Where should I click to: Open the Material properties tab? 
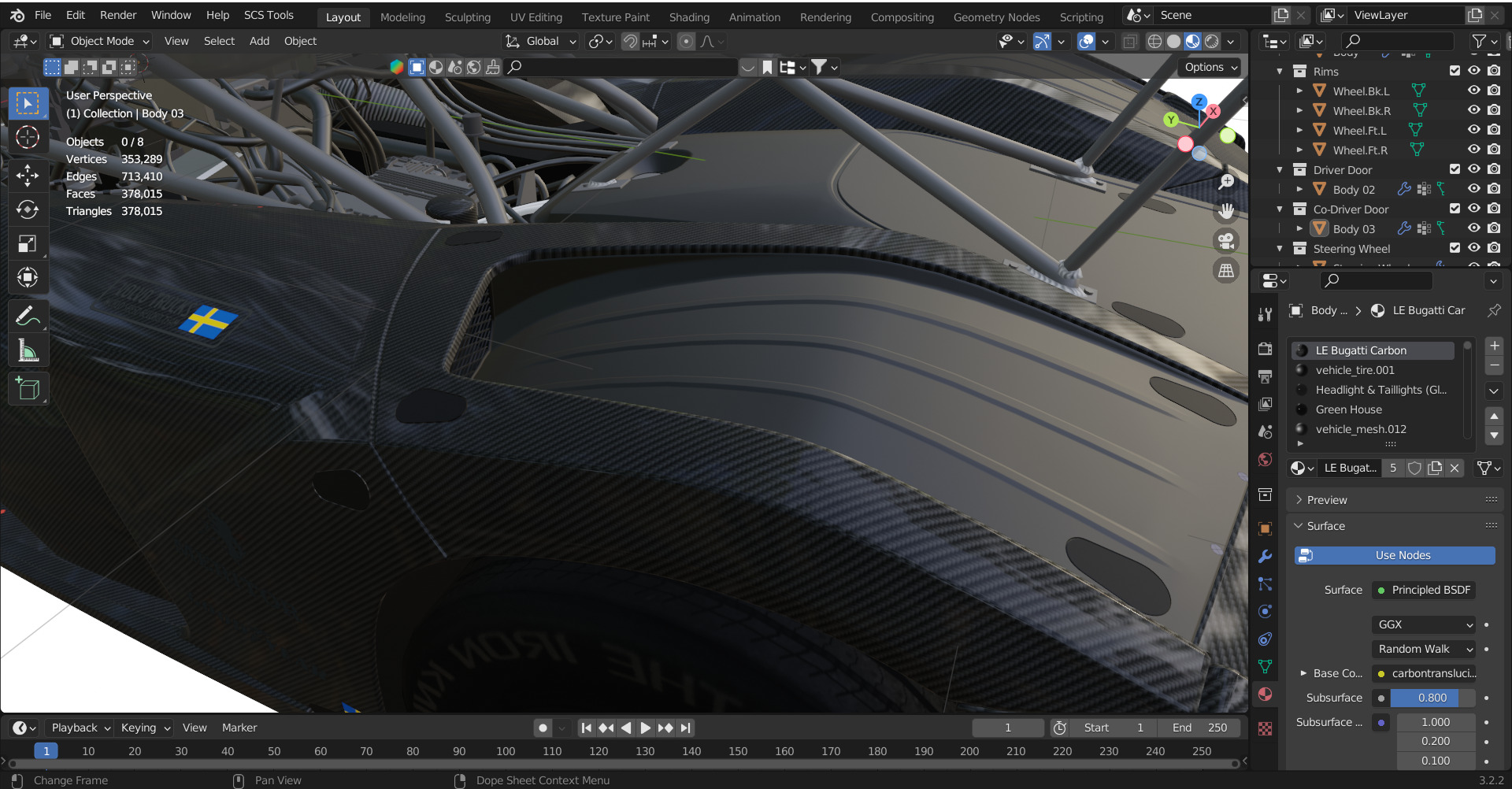[x=1266, y=694]
